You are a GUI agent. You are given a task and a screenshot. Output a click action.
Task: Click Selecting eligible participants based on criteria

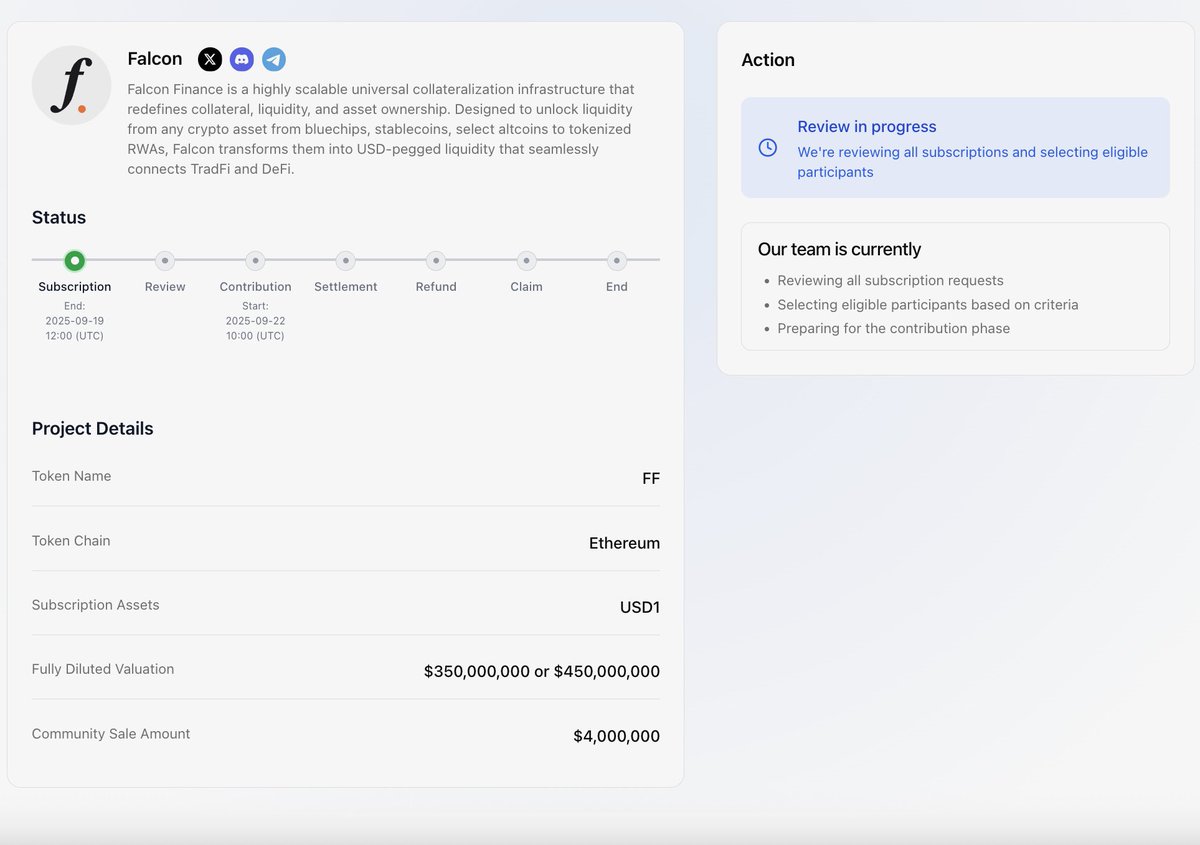pos(928,305)
